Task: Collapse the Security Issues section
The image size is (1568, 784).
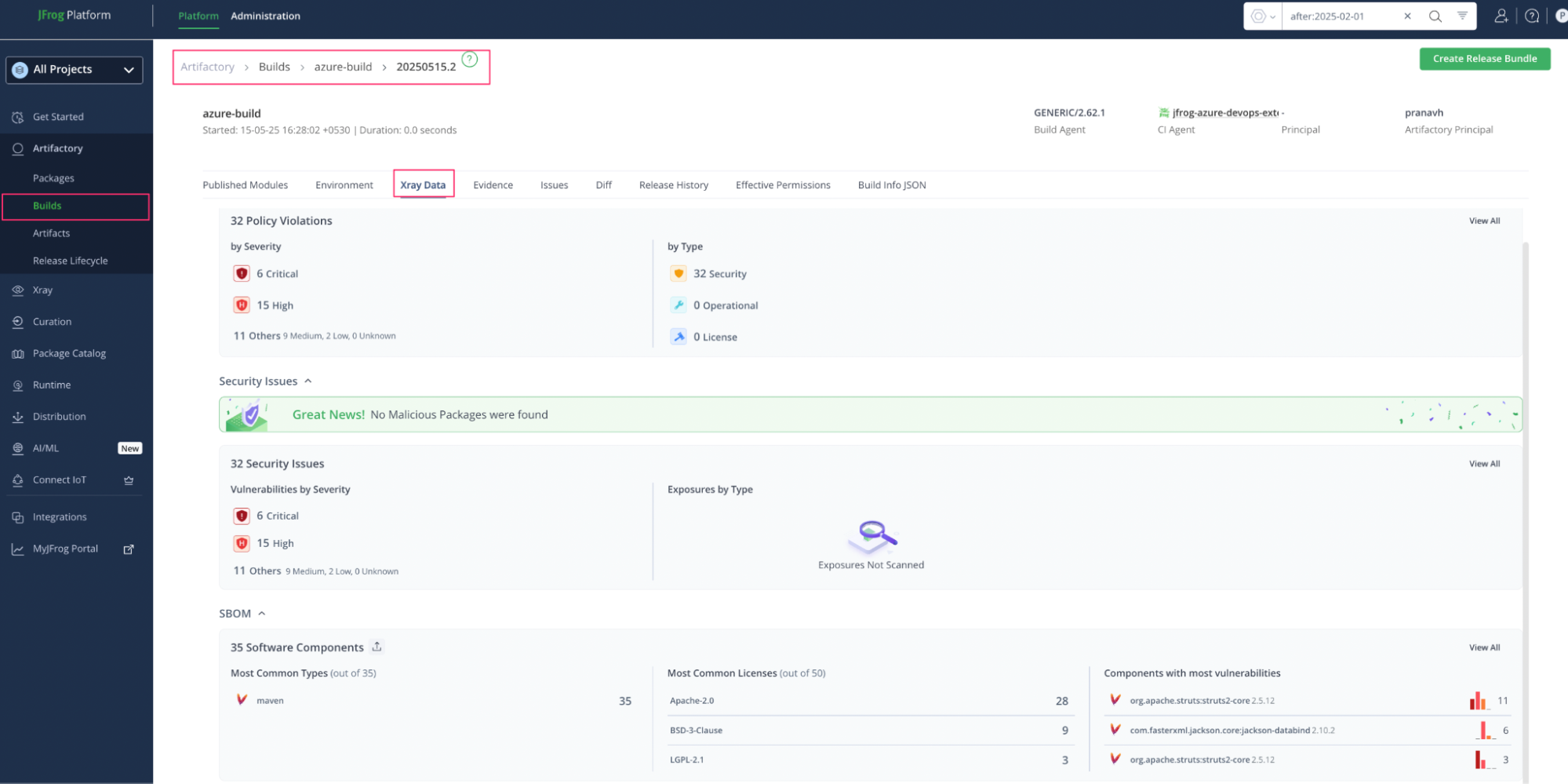Action: click(x=308, y=381)
